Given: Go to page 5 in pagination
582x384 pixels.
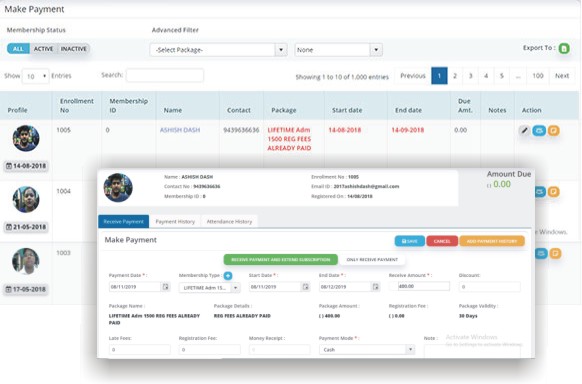Looking at the screenshot, I should (x=501, y=76).
